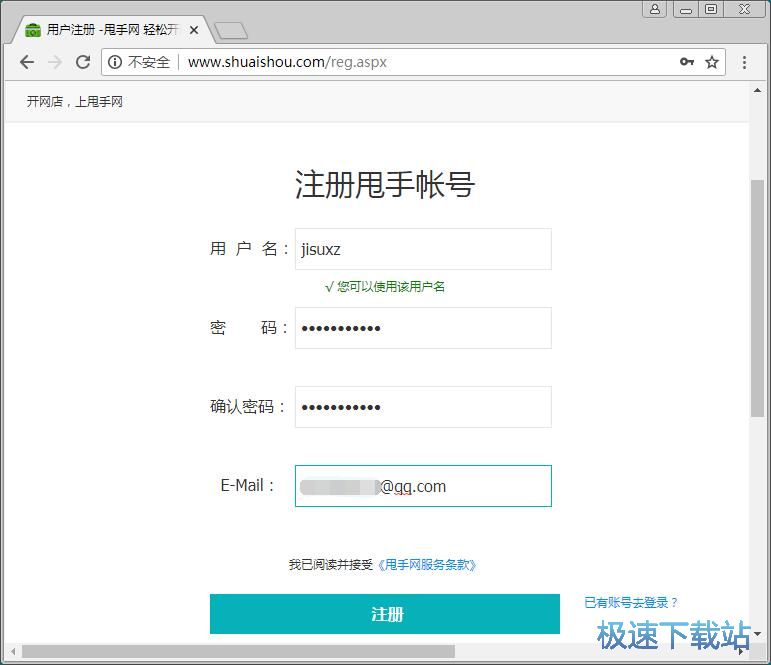771x665 pixels.
Task: Click the 确认密码 field
Action: click(423, 407)
